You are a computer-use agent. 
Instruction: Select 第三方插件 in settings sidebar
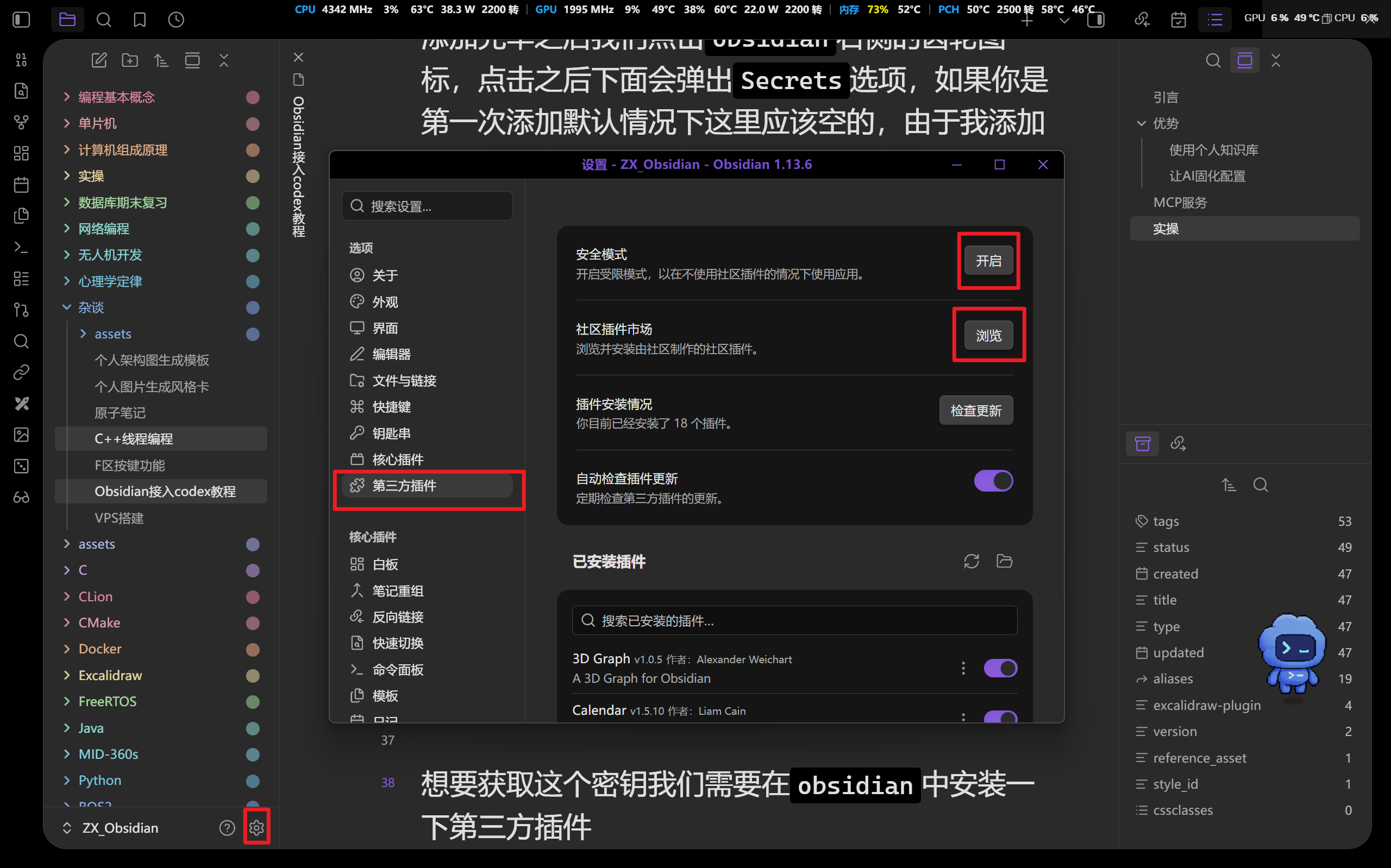[427, 486]
